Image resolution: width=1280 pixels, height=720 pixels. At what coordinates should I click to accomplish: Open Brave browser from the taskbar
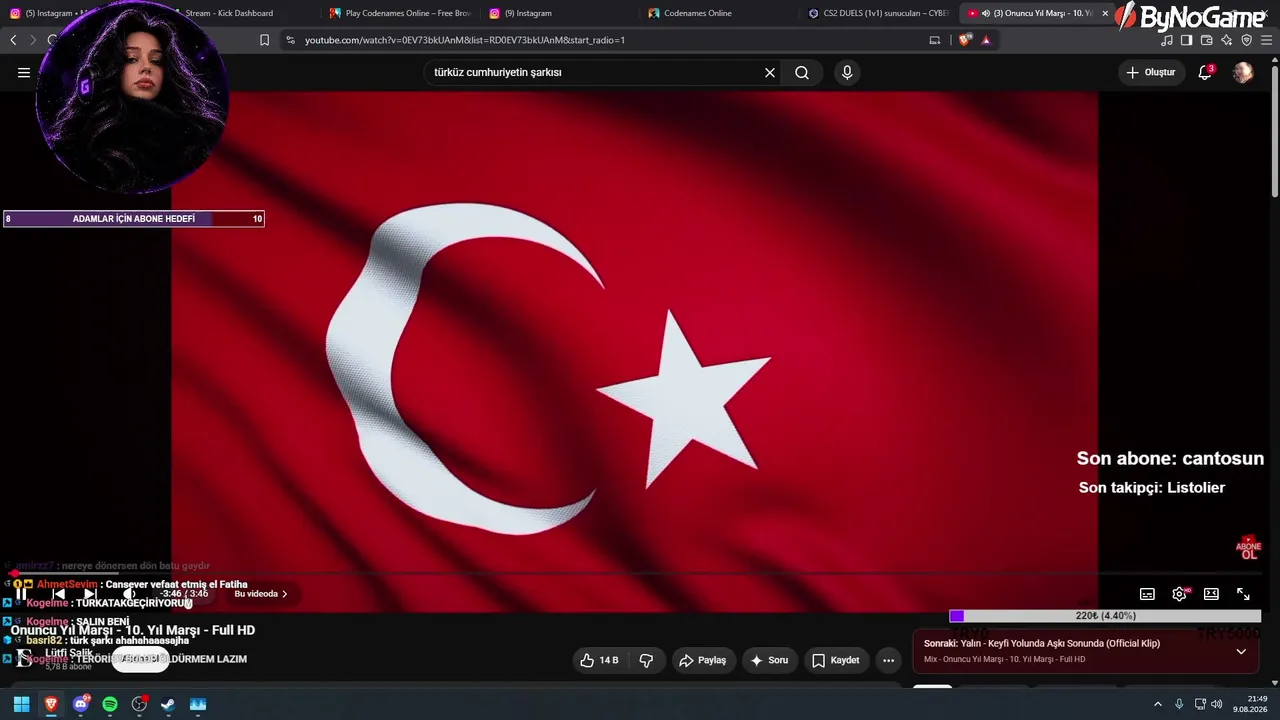[x=51, y=704]
